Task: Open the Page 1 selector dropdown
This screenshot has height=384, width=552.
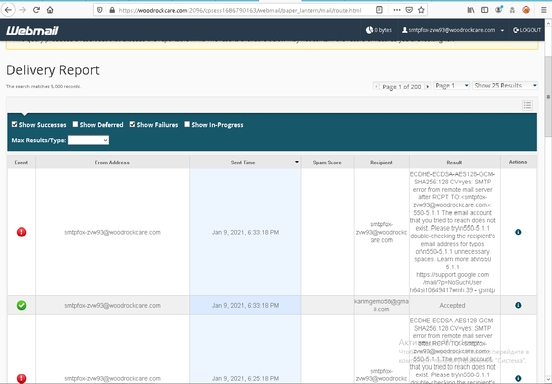Action: 451,85
